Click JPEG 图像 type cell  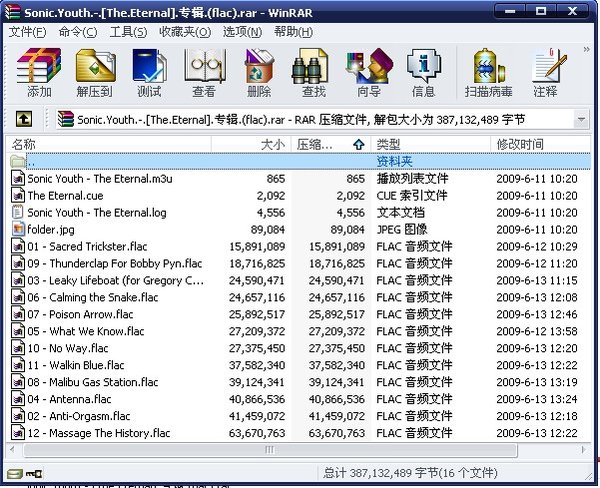(x=402, y=229)
